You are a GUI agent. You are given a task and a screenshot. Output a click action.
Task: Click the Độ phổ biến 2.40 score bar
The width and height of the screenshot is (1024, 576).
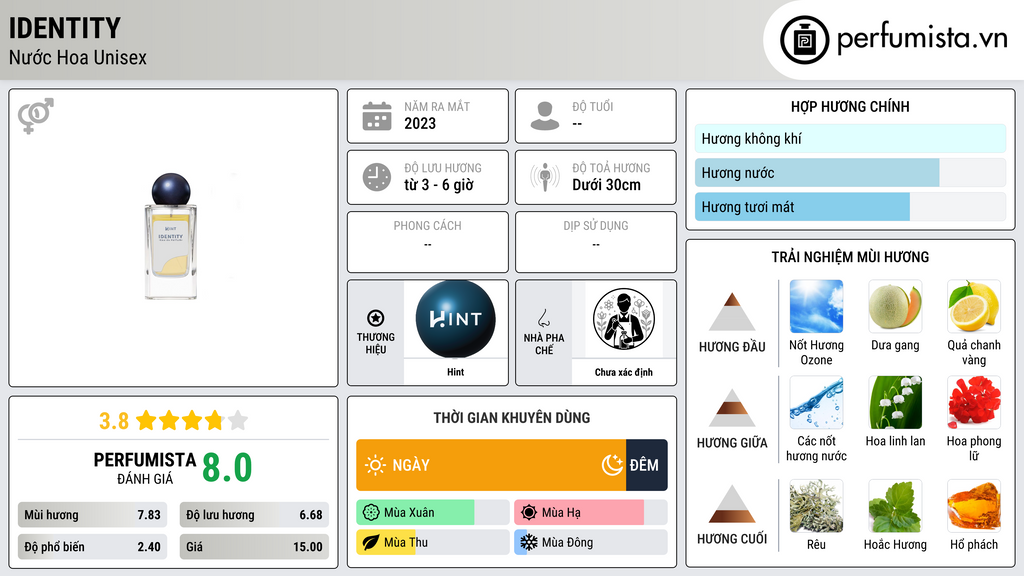click(x=92, y=547)
